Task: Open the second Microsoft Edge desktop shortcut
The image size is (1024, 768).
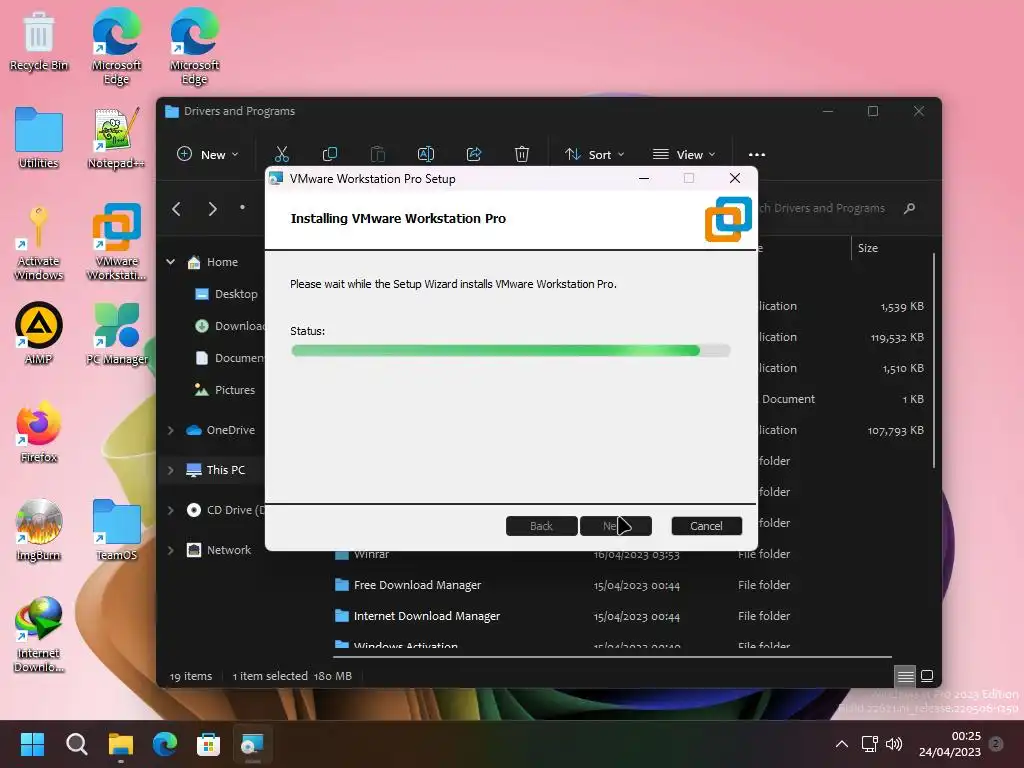Action: click(x=194, y=46)
